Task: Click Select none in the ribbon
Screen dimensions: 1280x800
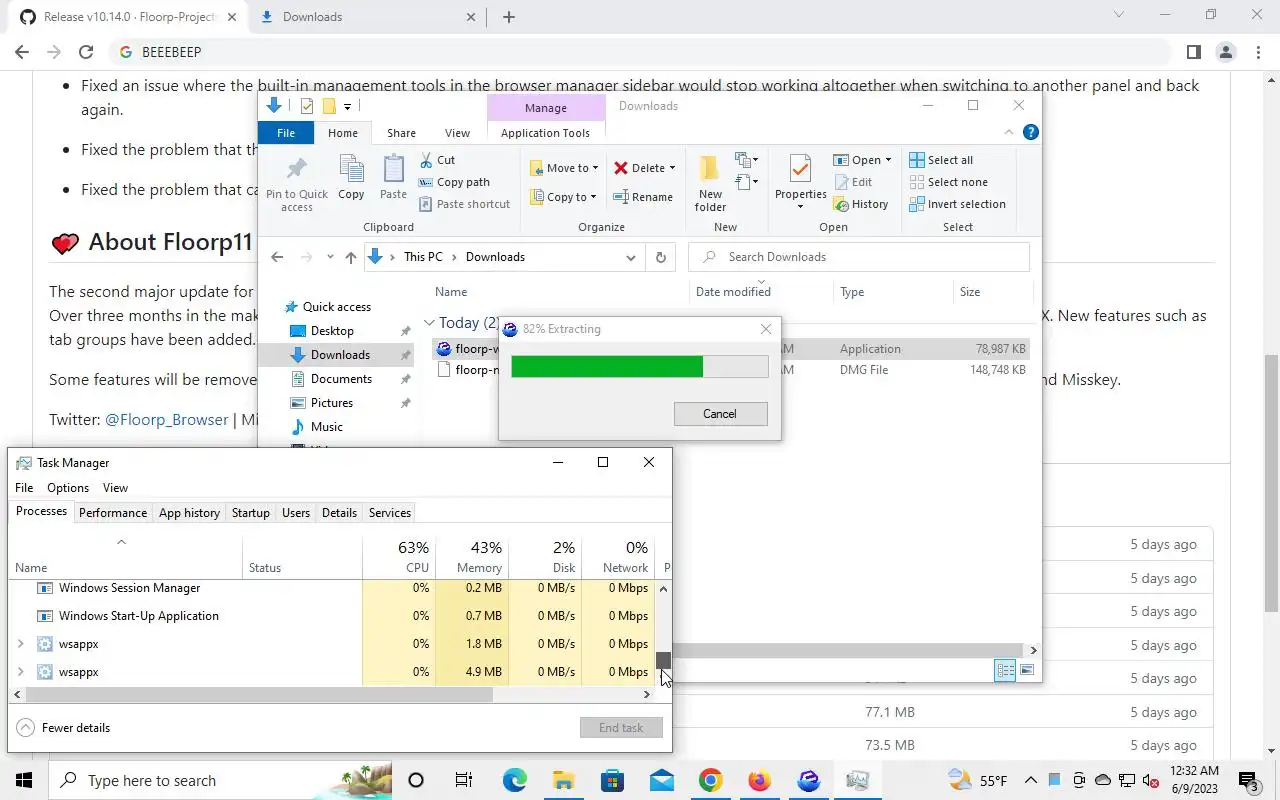Action: (x=948, y=182)
